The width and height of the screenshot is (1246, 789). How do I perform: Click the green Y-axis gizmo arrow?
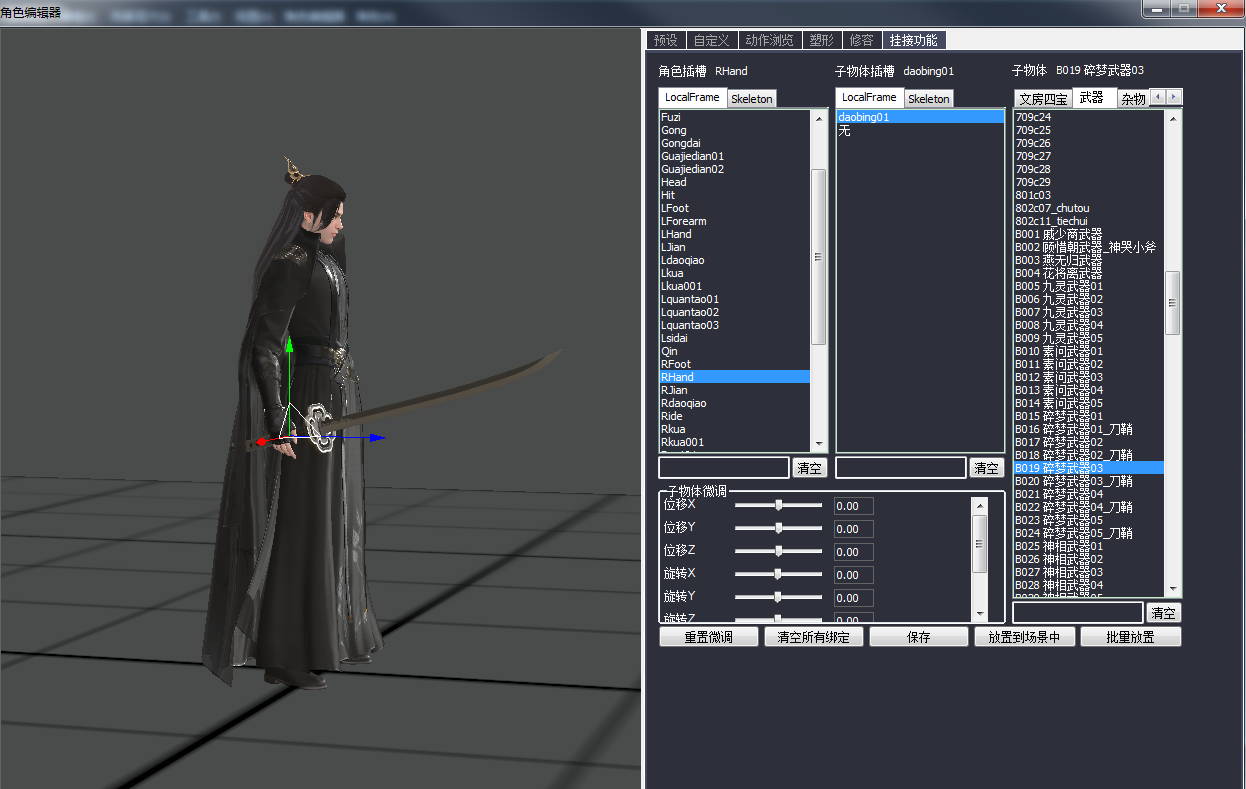point(289,345)
